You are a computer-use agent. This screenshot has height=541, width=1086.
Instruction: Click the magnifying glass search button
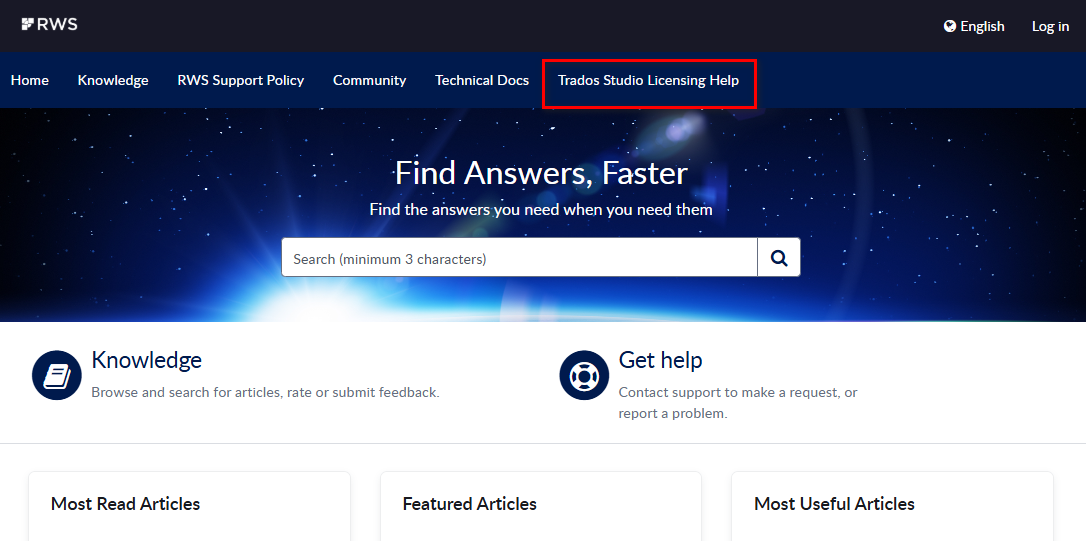[779, 258]
